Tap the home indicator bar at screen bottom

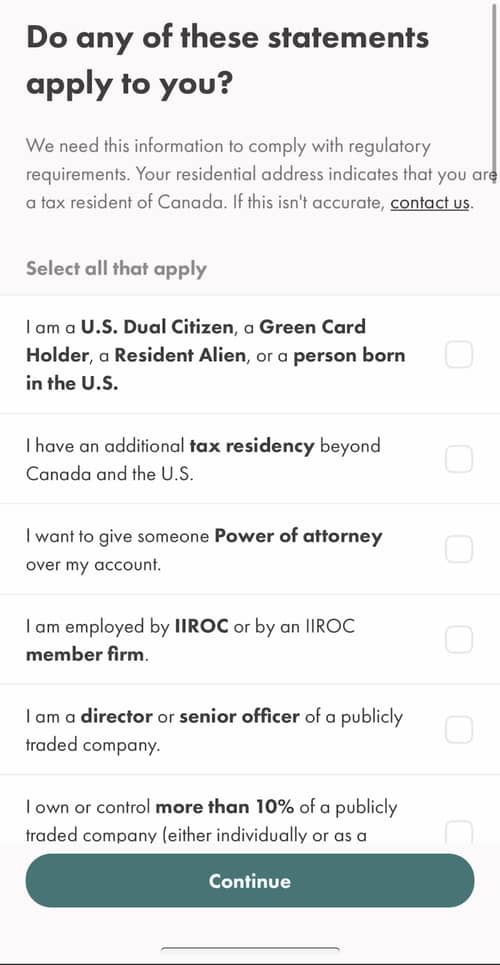250,949
